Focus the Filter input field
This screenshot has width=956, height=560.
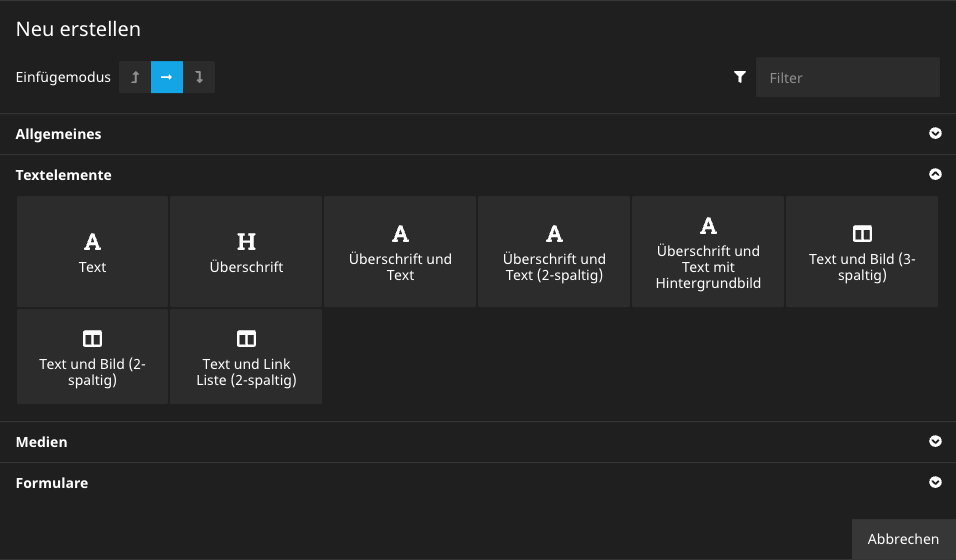847,77
